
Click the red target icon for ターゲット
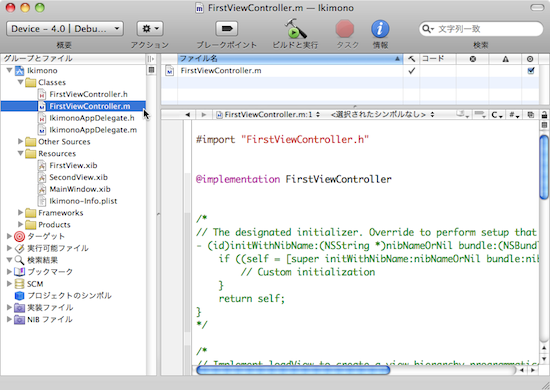(20, 237)
